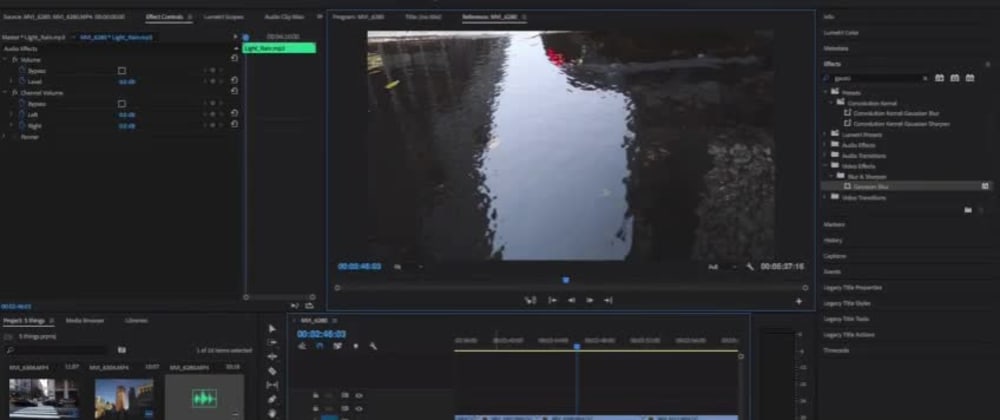The image size is (1000, 420).
Task: Click the export icon below Effect Controls
Action: [x=309, y=306]
